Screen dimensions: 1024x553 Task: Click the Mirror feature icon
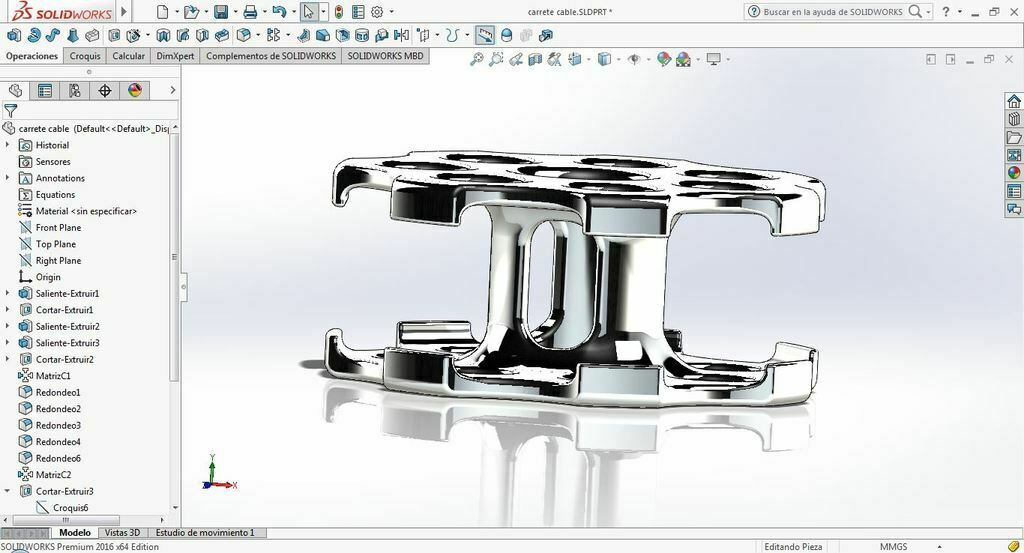[402, 35]
